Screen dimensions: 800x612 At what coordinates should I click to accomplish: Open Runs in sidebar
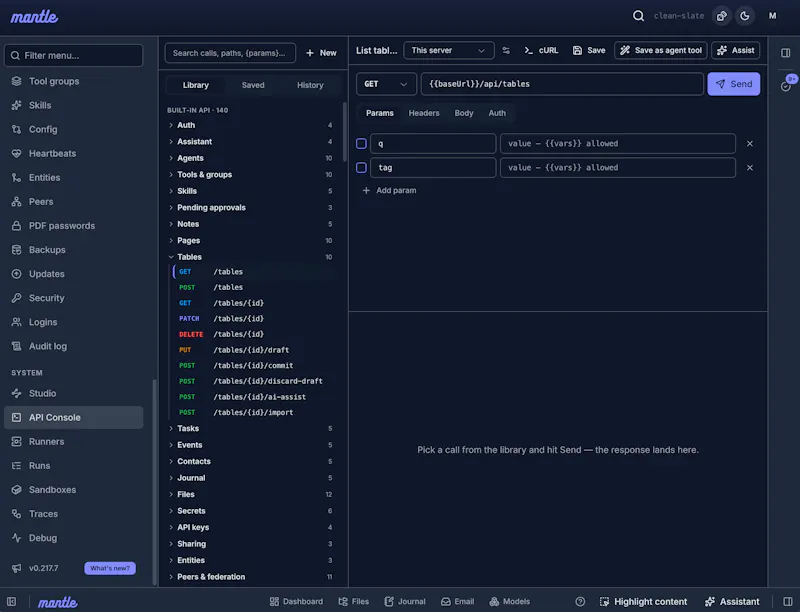73,466
